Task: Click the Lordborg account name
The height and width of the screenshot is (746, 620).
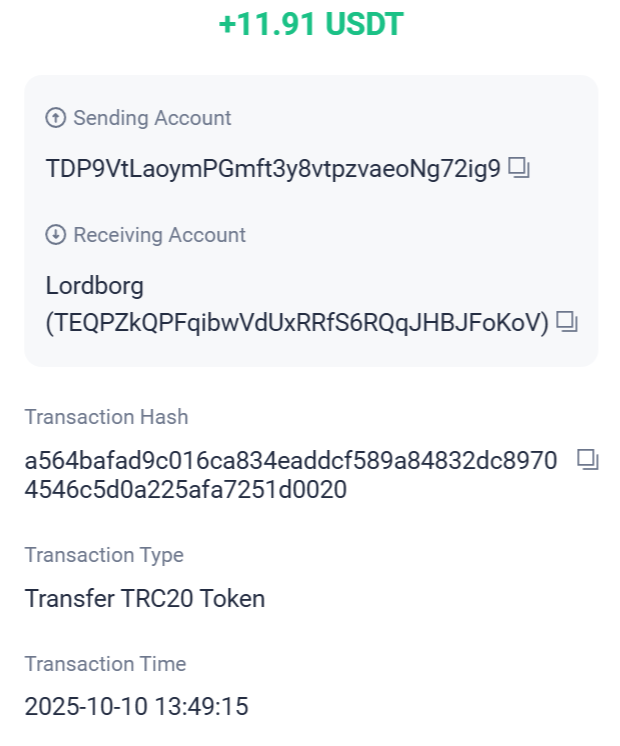Action: pyautogui.click(x=95, y=286)
